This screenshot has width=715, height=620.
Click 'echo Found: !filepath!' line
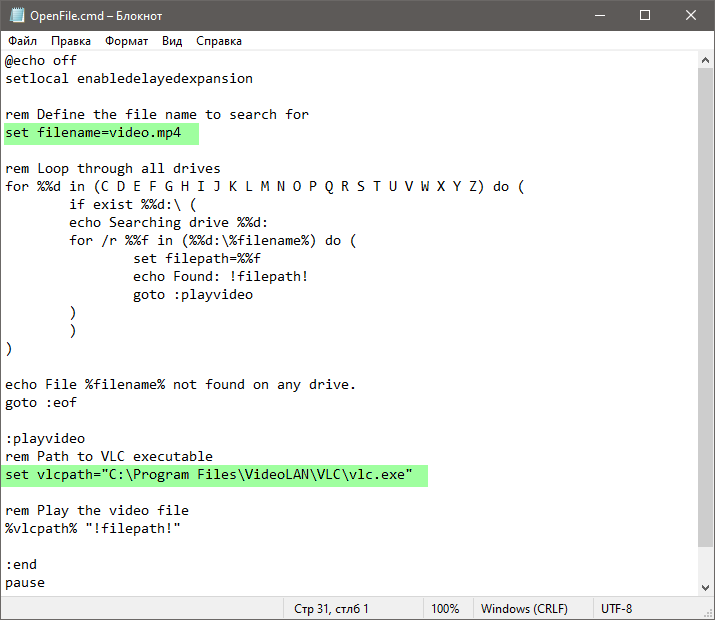[220, 277]
